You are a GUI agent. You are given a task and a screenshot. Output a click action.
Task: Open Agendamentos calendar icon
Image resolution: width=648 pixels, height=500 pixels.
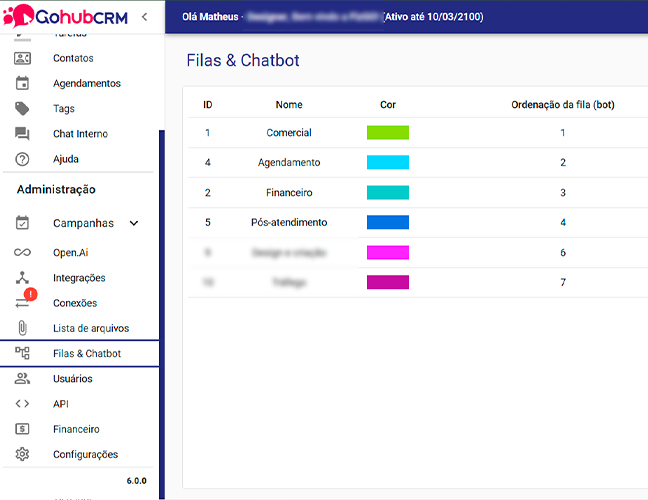[x=22, y=84]
